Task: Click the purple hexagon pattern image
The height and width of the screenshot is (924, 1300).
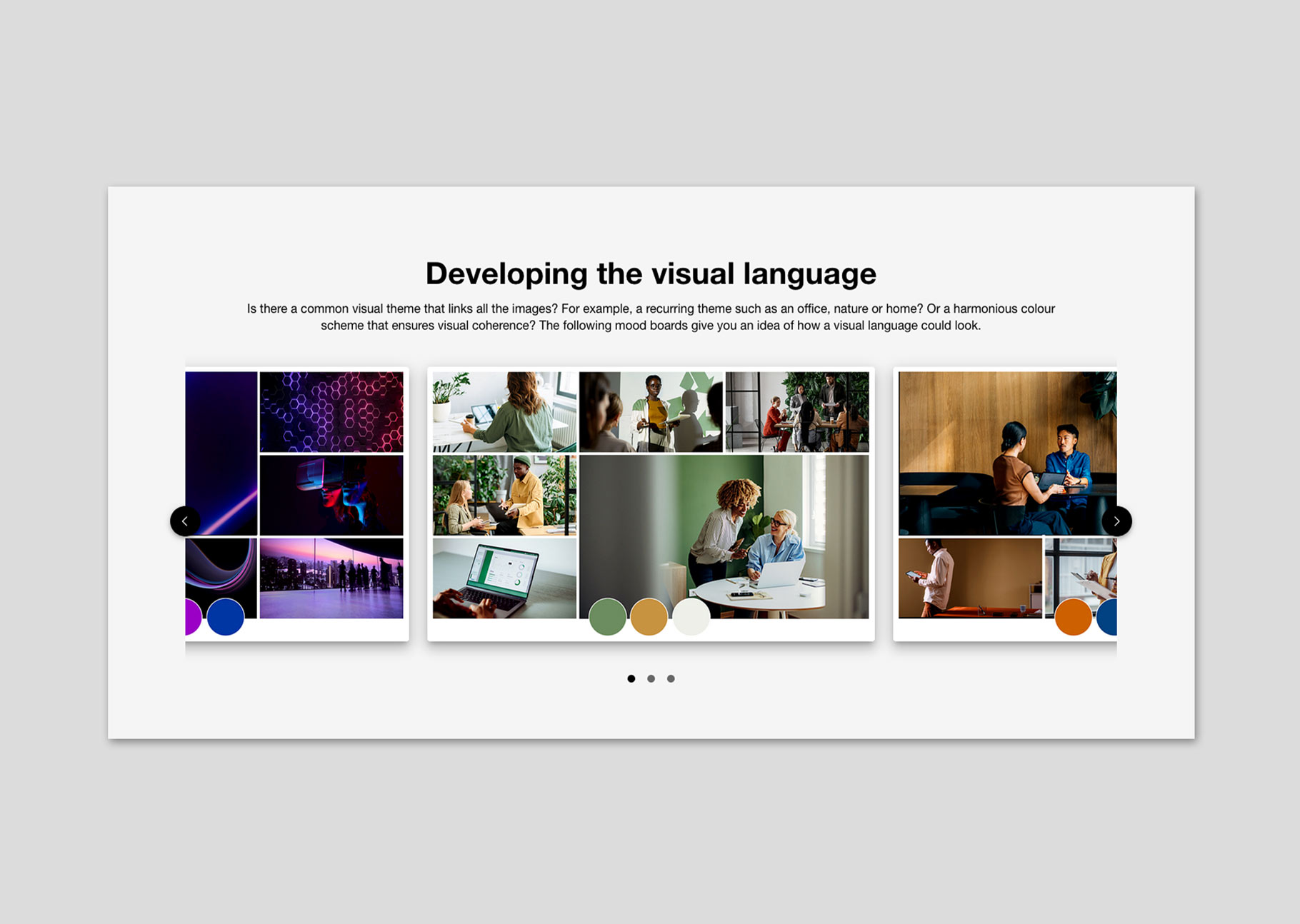Action: [331, 411]
